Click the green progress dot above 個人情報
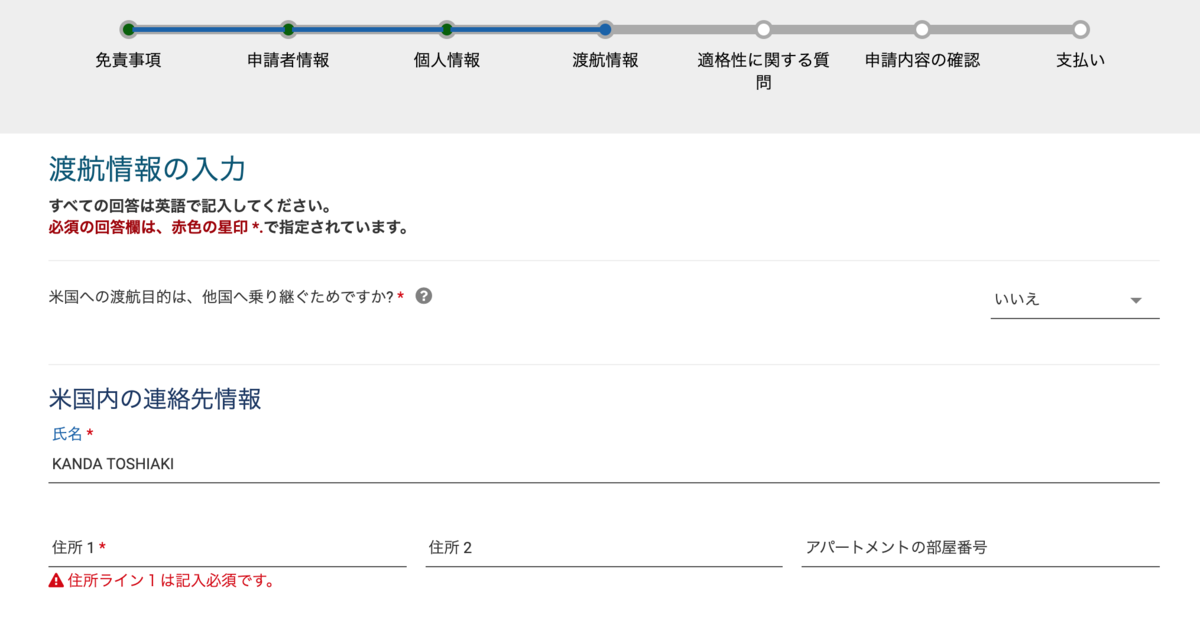1200x637 pixels. [447, 29]
